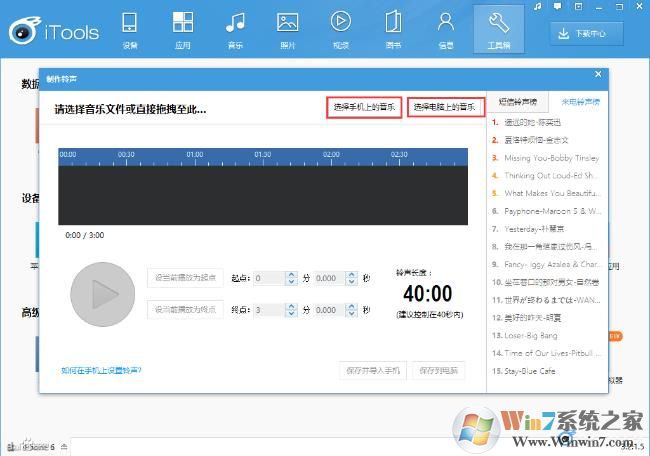Click 选择电脑上的音乐 button
650x456 pixels.
(x=445, y=106)
